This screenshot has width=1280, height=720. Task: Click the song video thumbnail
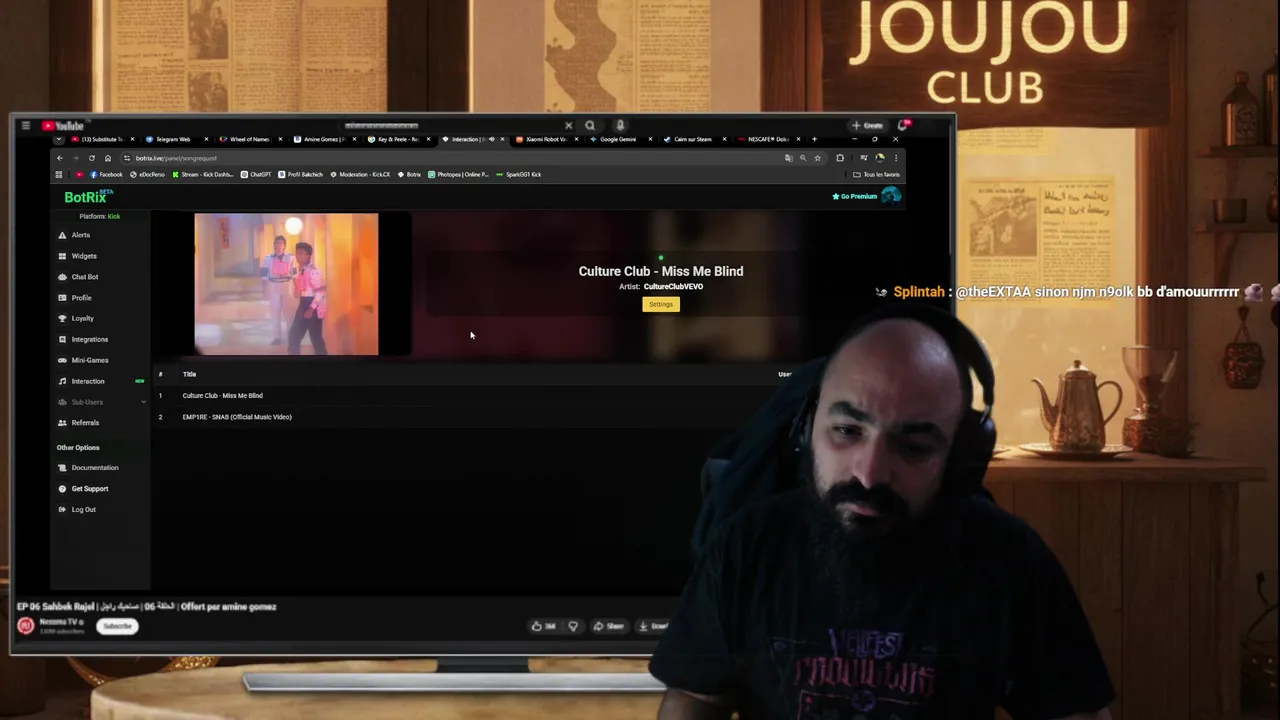(286, 284)
